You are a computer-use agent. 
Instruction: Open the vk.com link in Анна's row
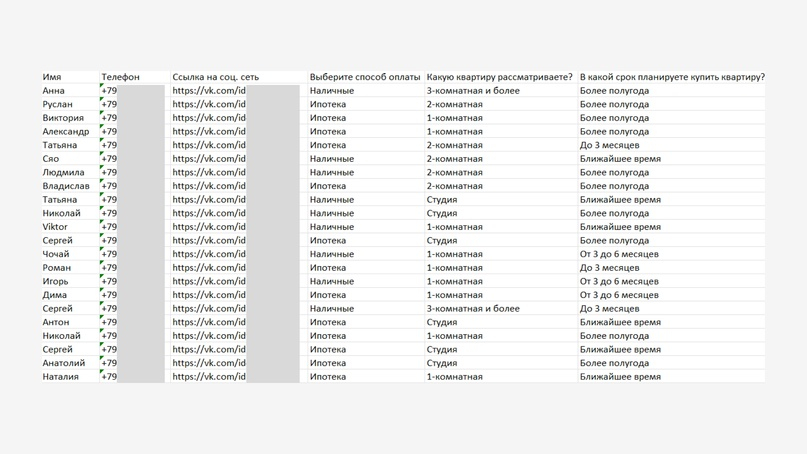tap(209, 91)
